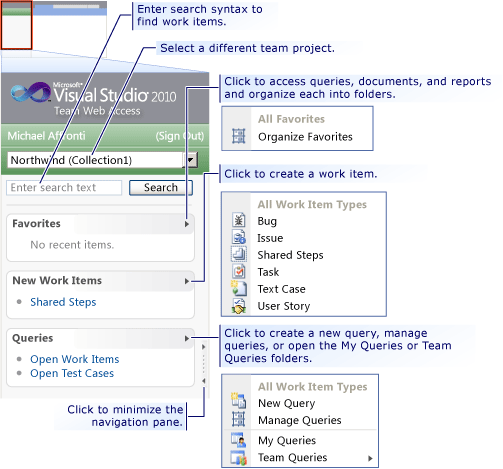
Task: Click the All Favorites header text
Action: tap(291, 119)
